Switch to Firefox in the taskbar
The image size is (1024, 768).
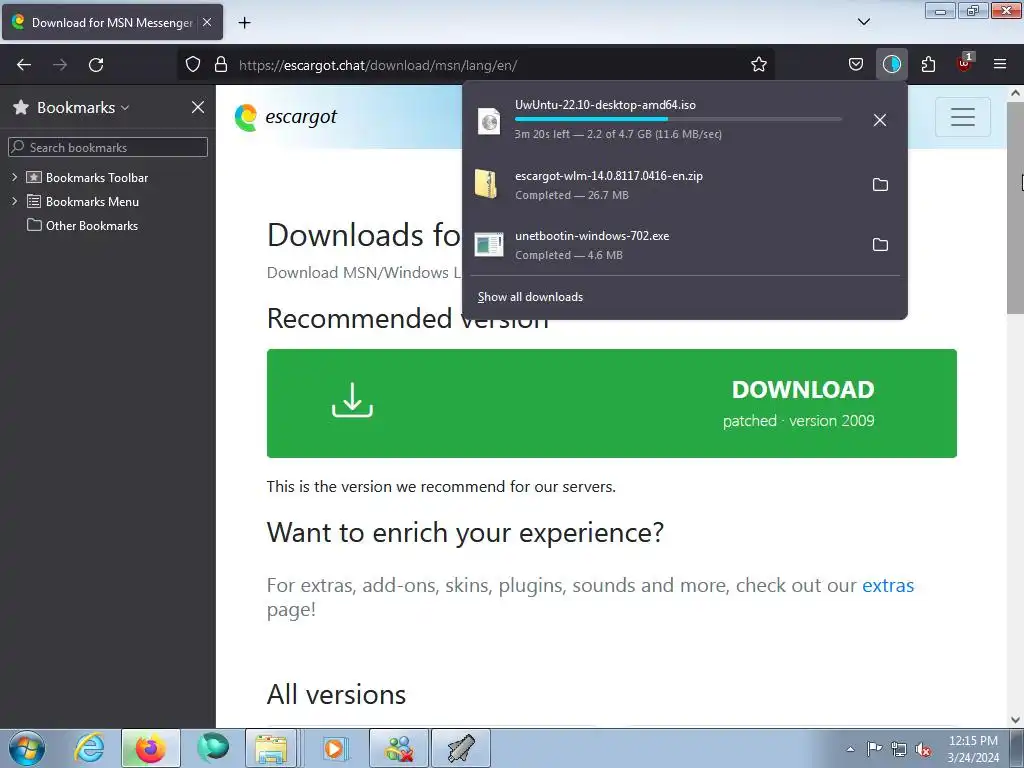[x=150, y=748]
